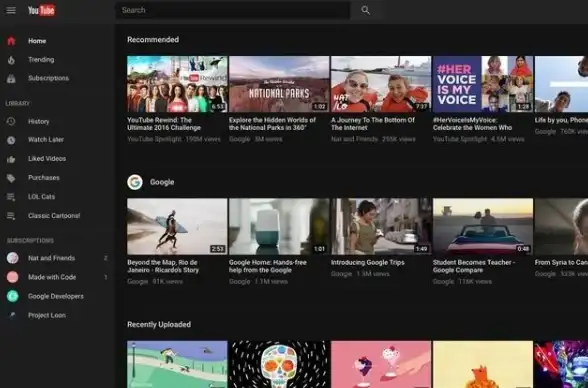This screenshot has width=588, height=388.
Task: Click the LOL Cats playlist icon
Action: [11, 197]
